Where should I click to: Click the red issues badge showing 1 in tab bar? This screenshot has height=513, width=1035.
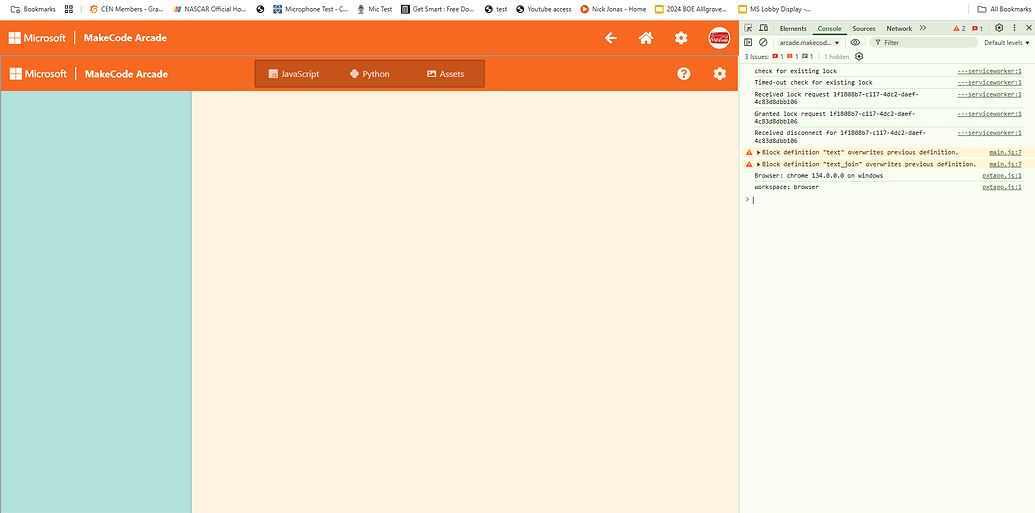pos(978,28)
